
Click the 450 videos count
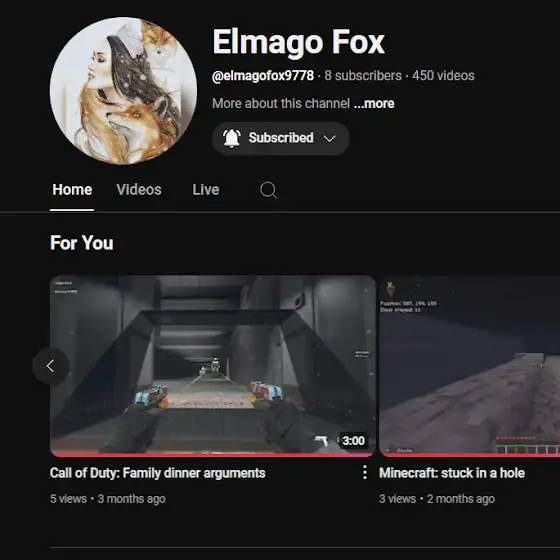pyautogui.click(x=443, y=76)
